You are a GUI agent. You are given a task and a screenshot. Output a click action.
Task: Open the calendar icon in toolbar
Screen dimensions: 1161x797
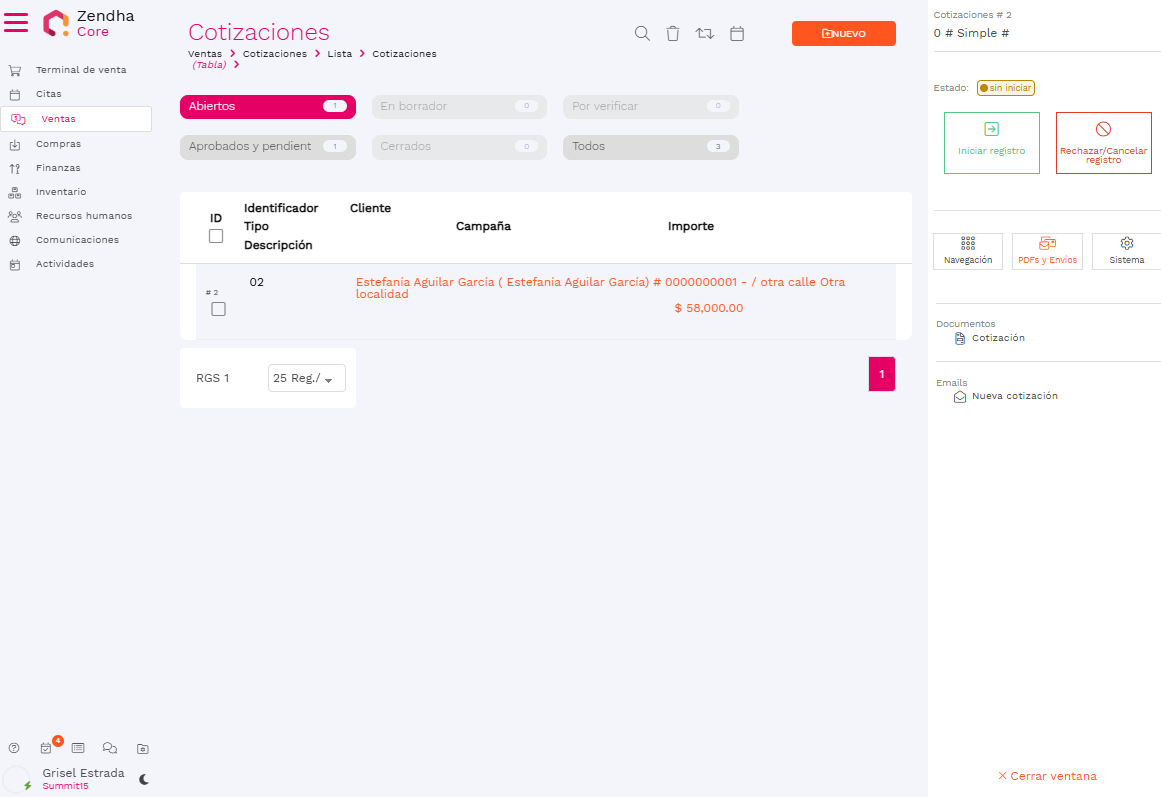pyautogui.click(x=737, y=34)
